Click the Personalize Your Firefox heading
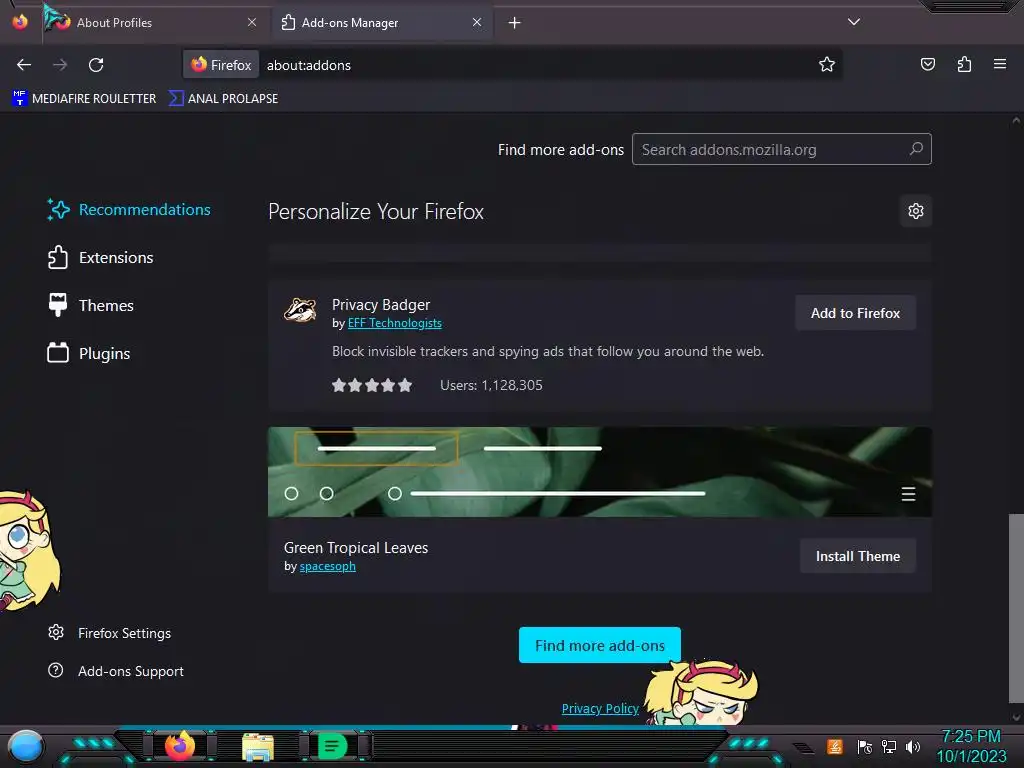 (x=376, y=212)
